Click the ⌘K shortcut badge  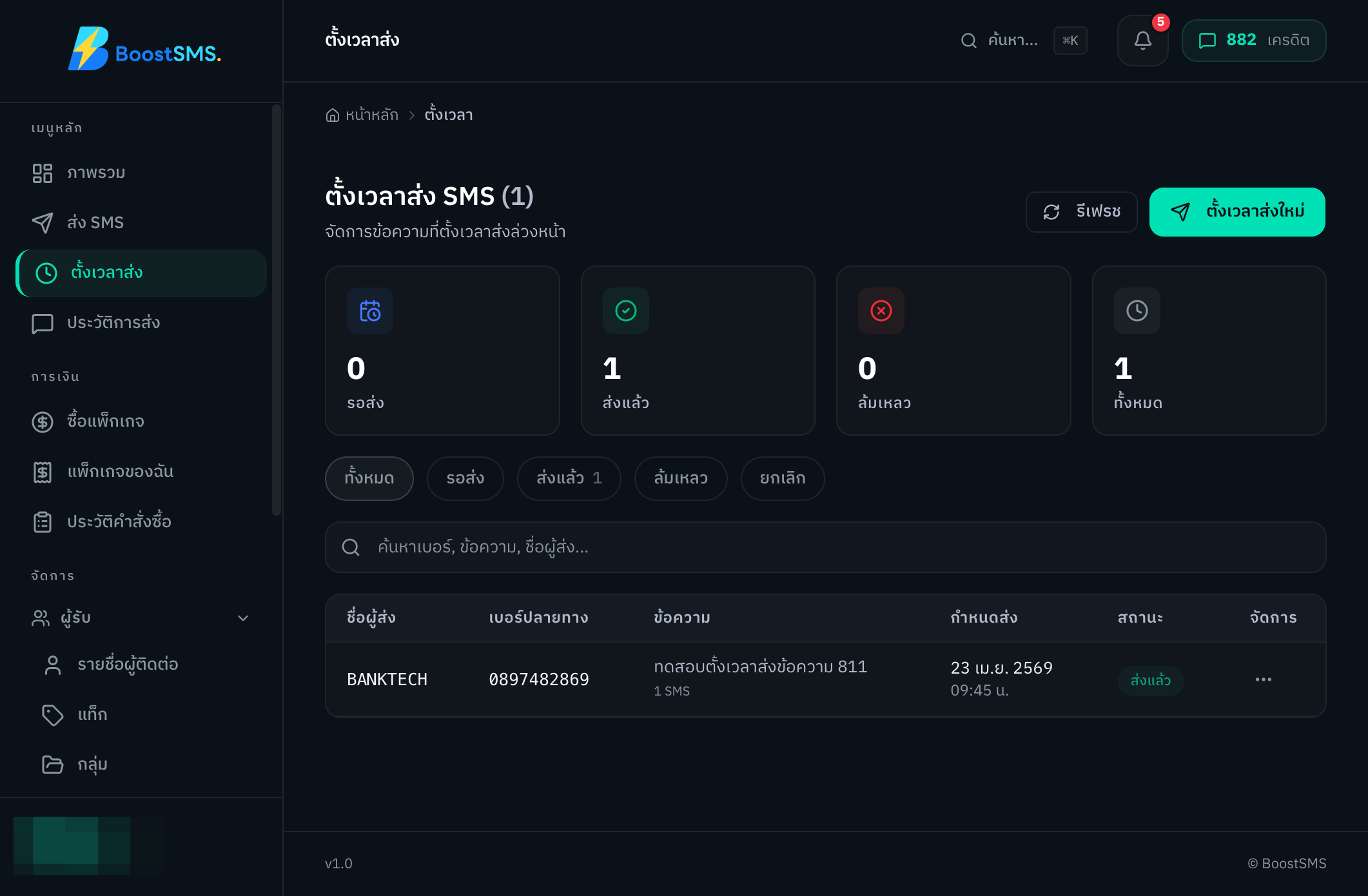(1070, 41)
